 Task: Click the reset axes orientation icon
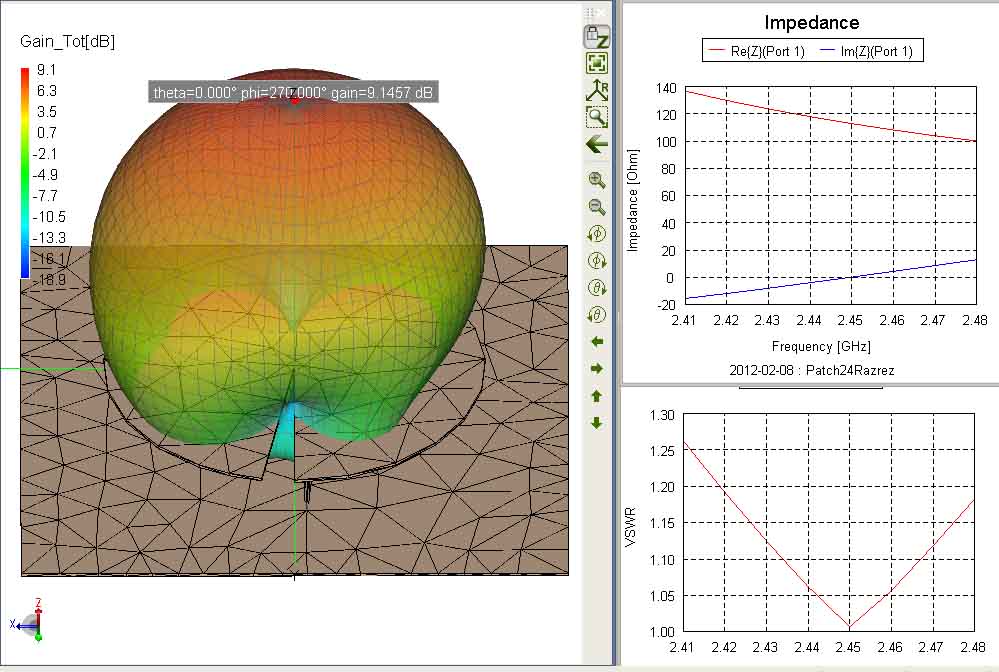(x=596, y=90)
